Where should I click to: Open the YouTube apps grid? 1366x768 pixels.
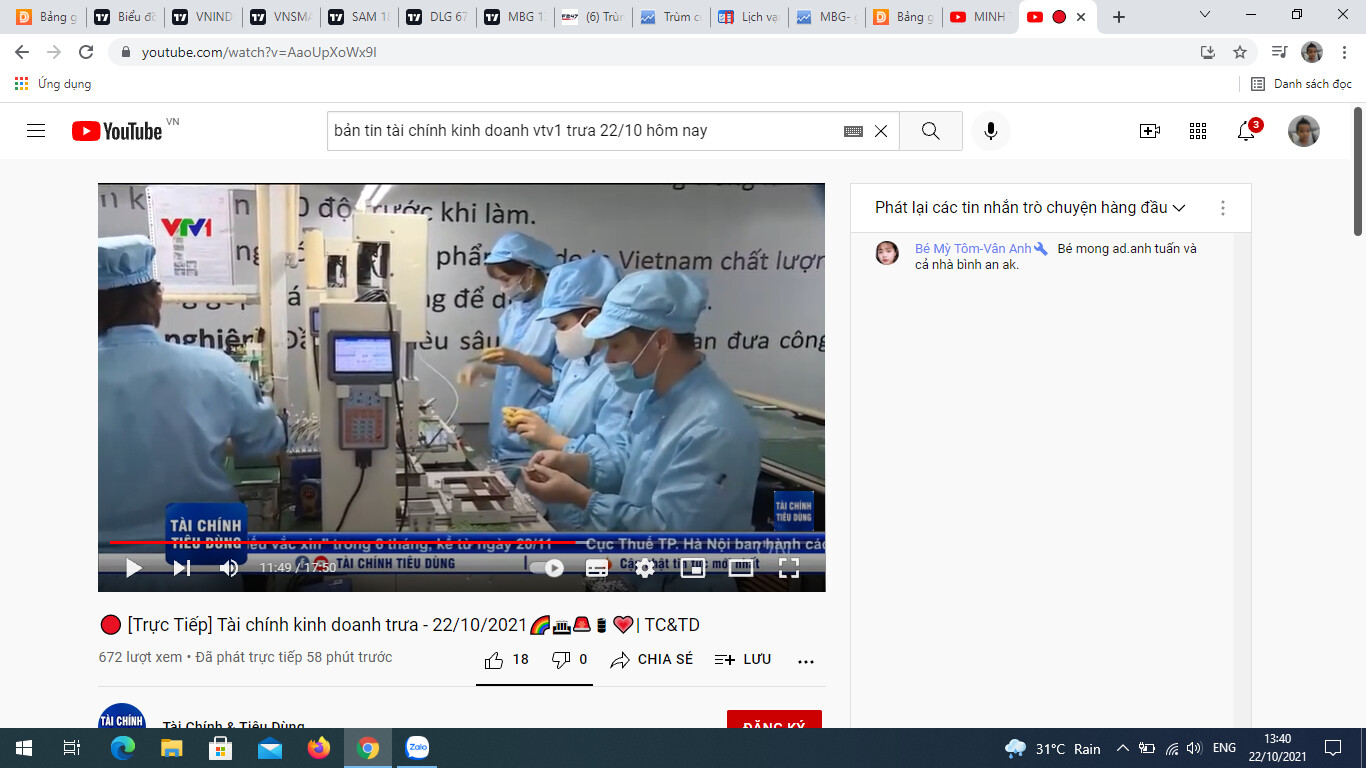coord(1198,131)
